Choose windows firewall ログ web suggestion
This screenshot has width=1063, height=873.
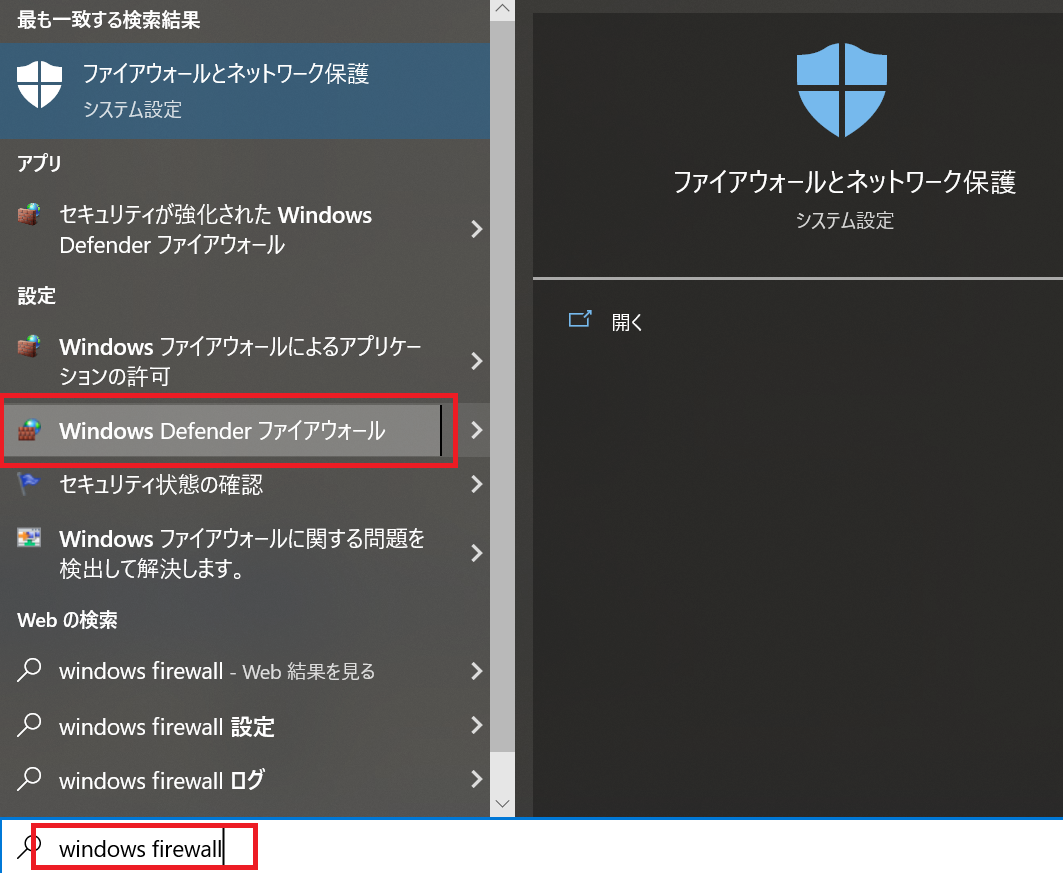(230, 780)
